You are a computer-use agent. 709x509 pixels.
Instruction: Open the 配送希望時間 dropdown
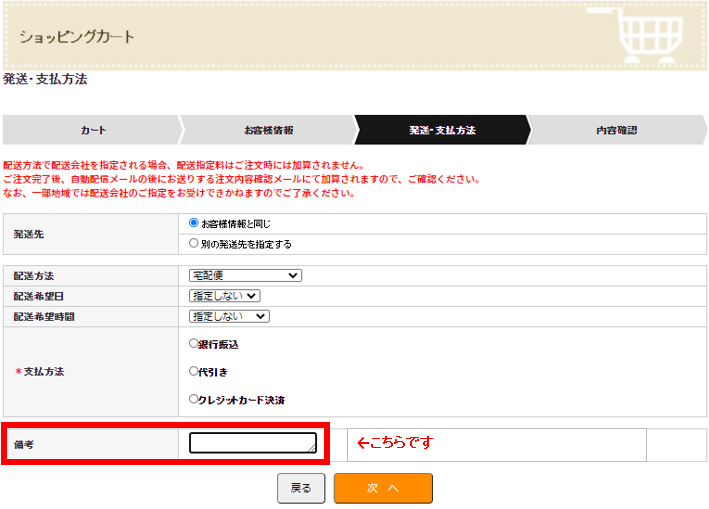tap(229, 316)
